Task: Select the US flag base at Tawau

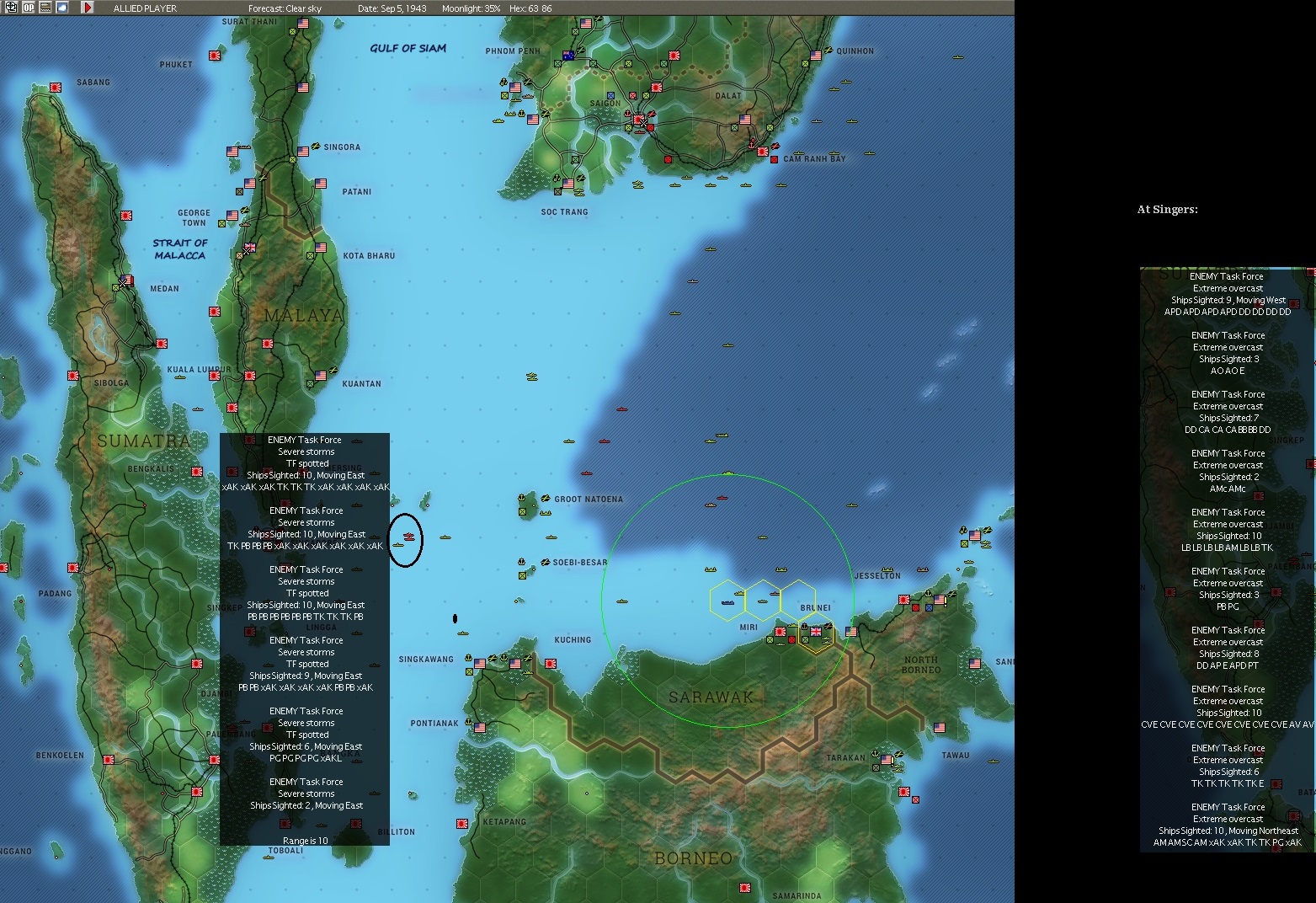Action: [x=940, y=728]
